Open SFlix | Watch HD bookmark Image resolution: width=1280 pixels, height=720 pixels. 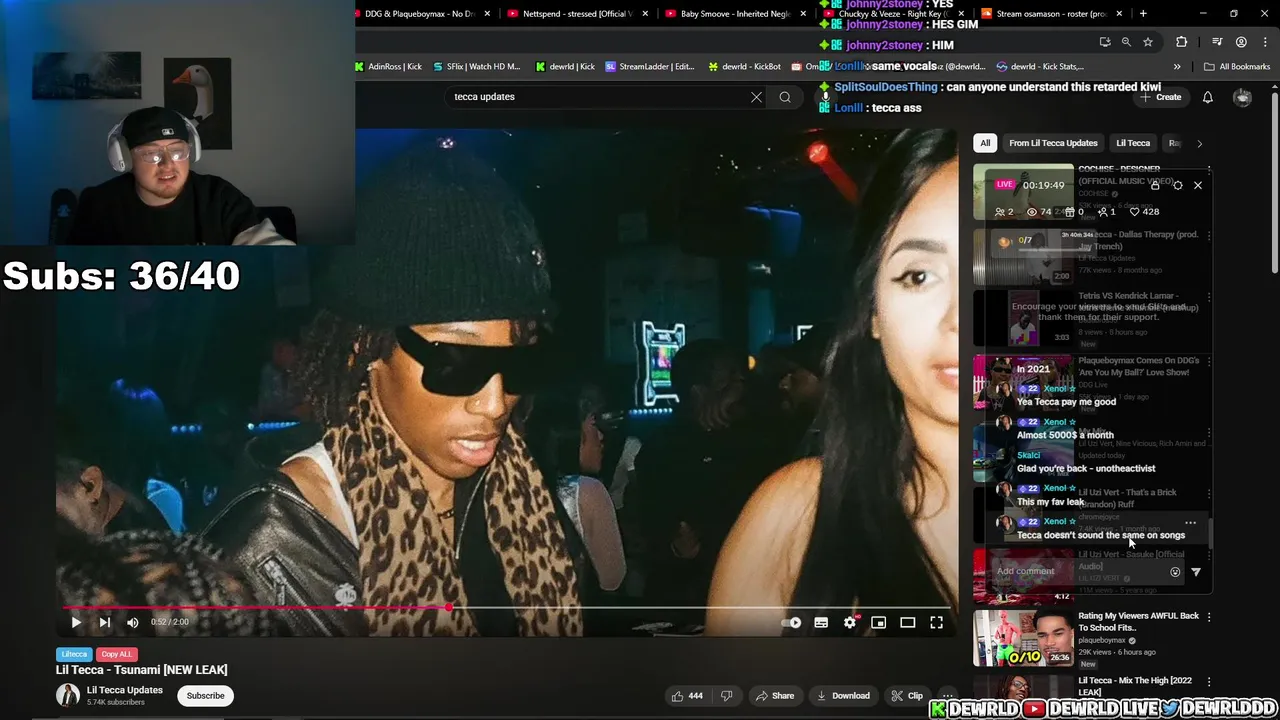477,67
